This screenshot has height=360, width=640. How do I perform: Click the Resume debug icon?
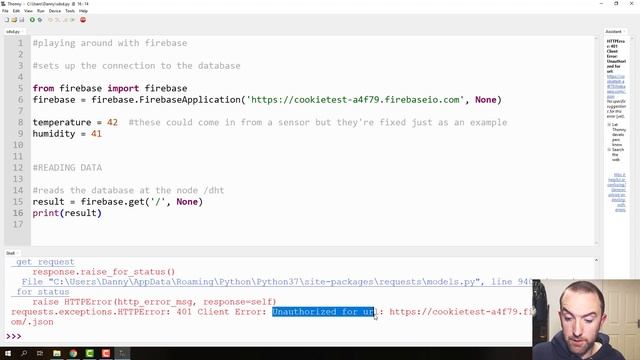pyautogui.click(x=73, y=20)
